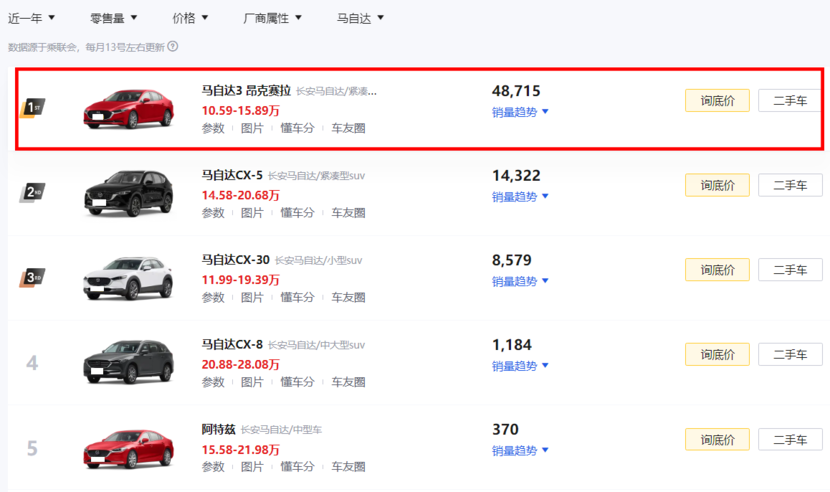Open 图片 for 阿特兹
830x492 pixels.
coord(252,467)
